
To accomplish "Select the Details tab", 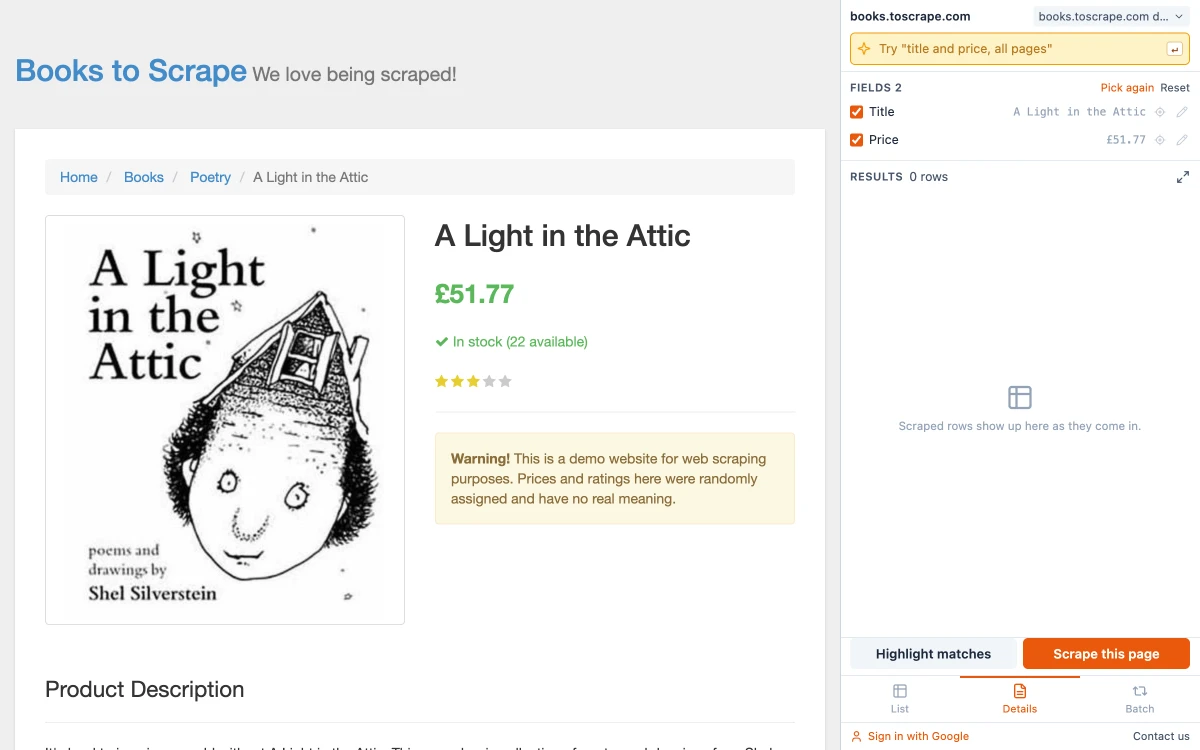I will pyautogui.click(x=1020, y=699).
